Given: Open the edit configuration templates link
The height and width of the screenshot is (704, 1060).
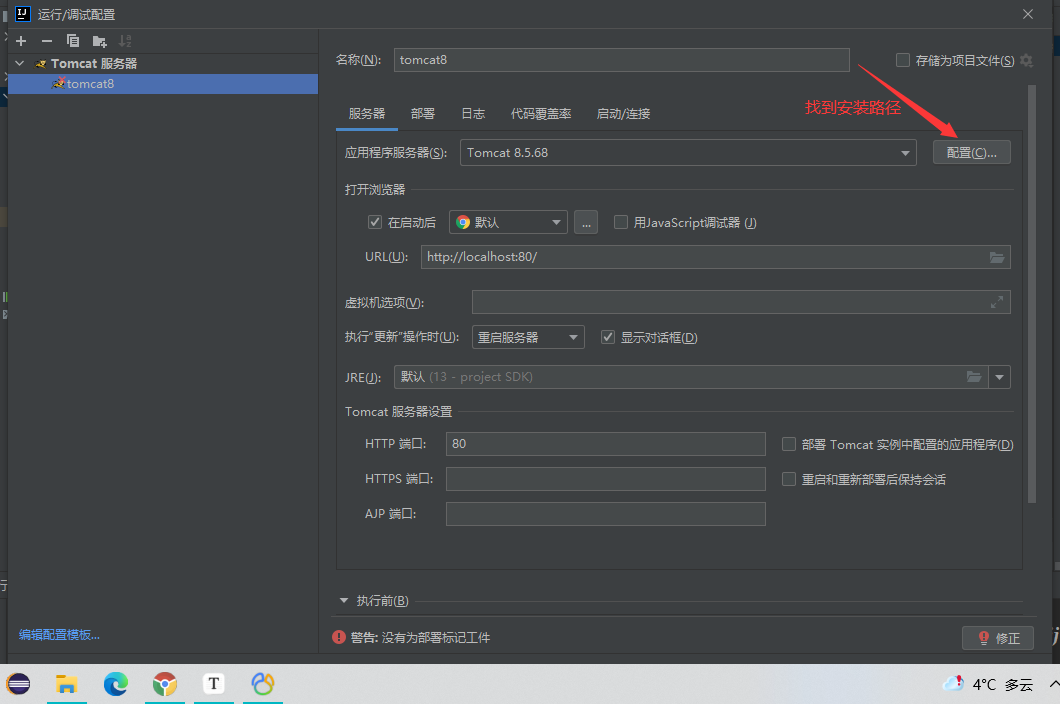Looking at the screenshot, I should 59,634.
